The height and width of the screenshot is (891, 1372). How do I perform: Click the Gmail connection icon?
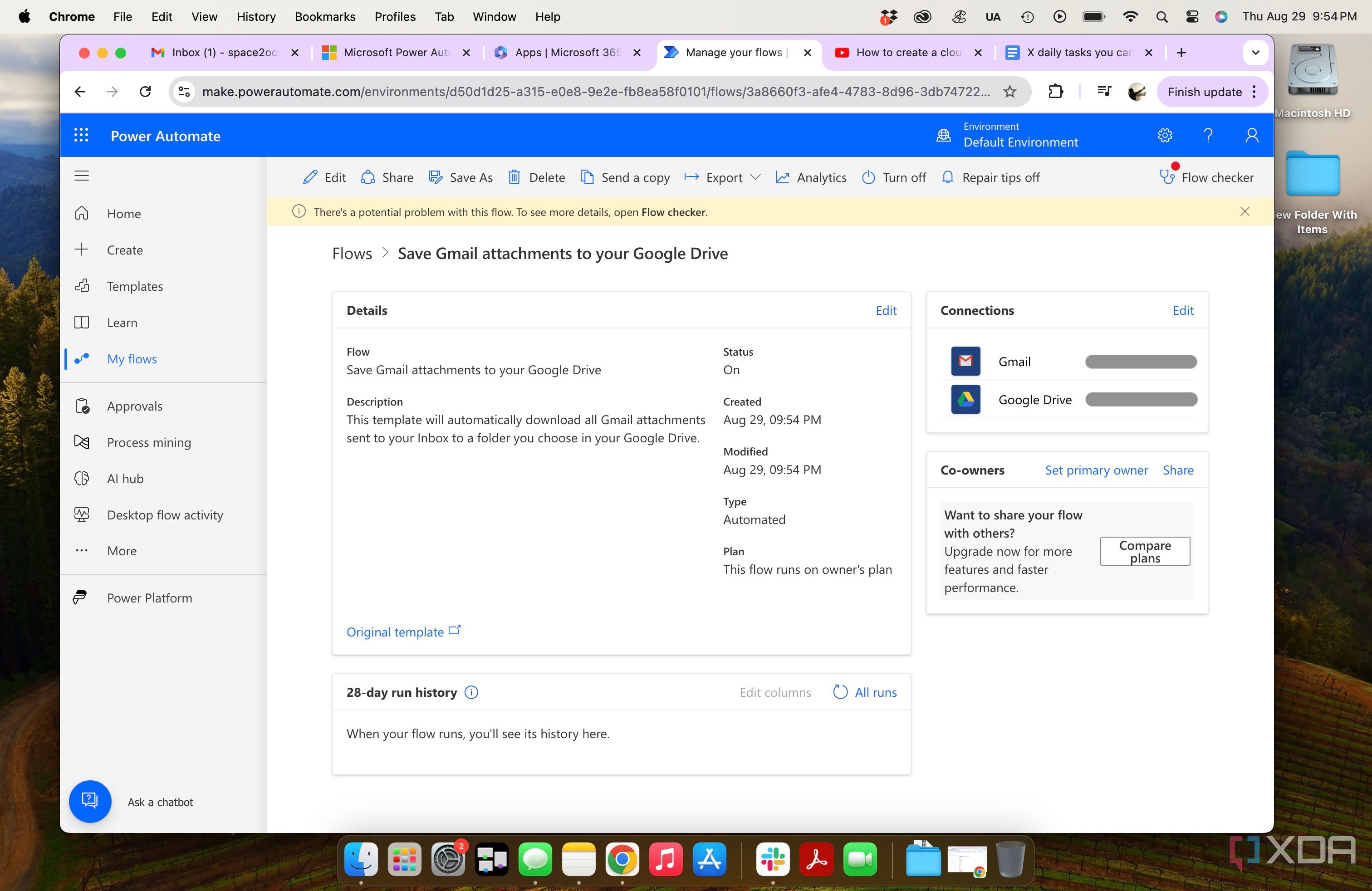[965, 362]
